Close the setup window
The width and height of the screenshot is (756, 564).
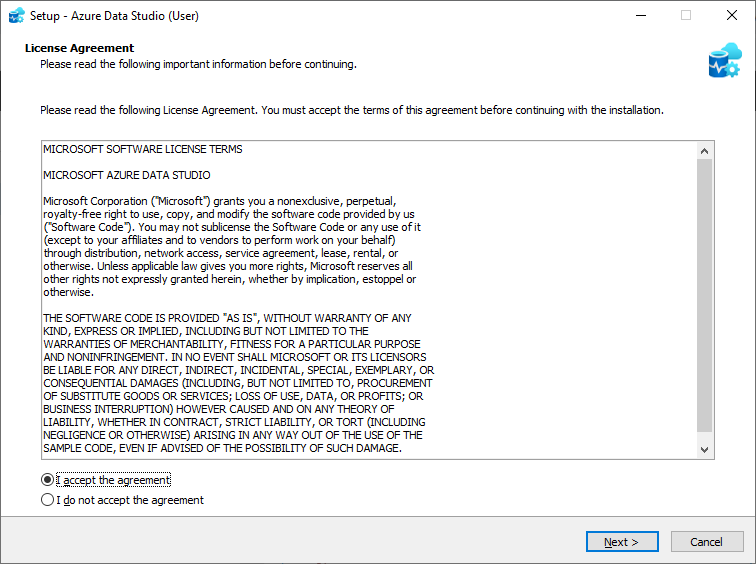(x=731, y=15)
